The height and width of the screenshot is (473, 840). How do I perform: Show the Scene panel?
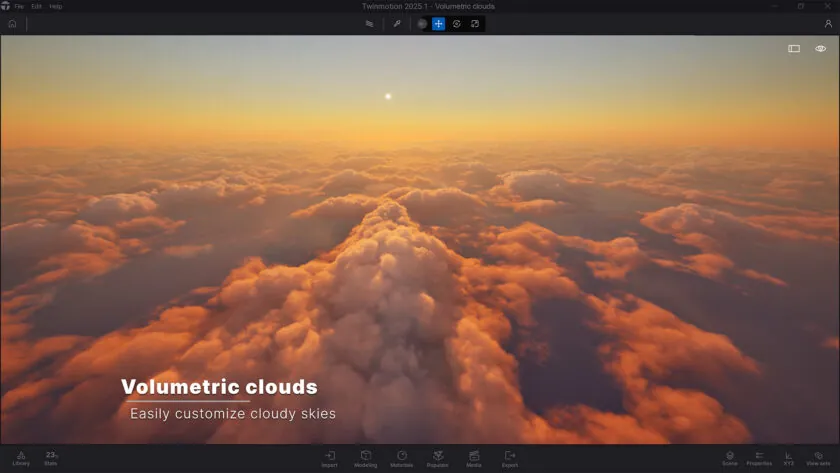(730, 458)
